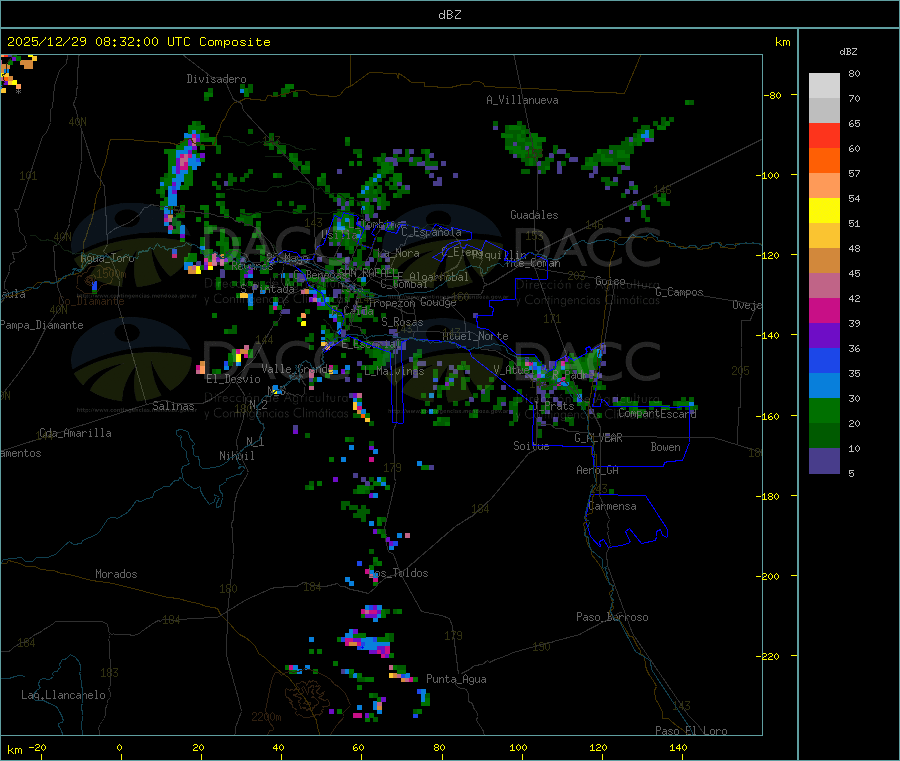The image size is (900, 761).
Task: Click the Atuel_Norte label
Action: (475, 336)
